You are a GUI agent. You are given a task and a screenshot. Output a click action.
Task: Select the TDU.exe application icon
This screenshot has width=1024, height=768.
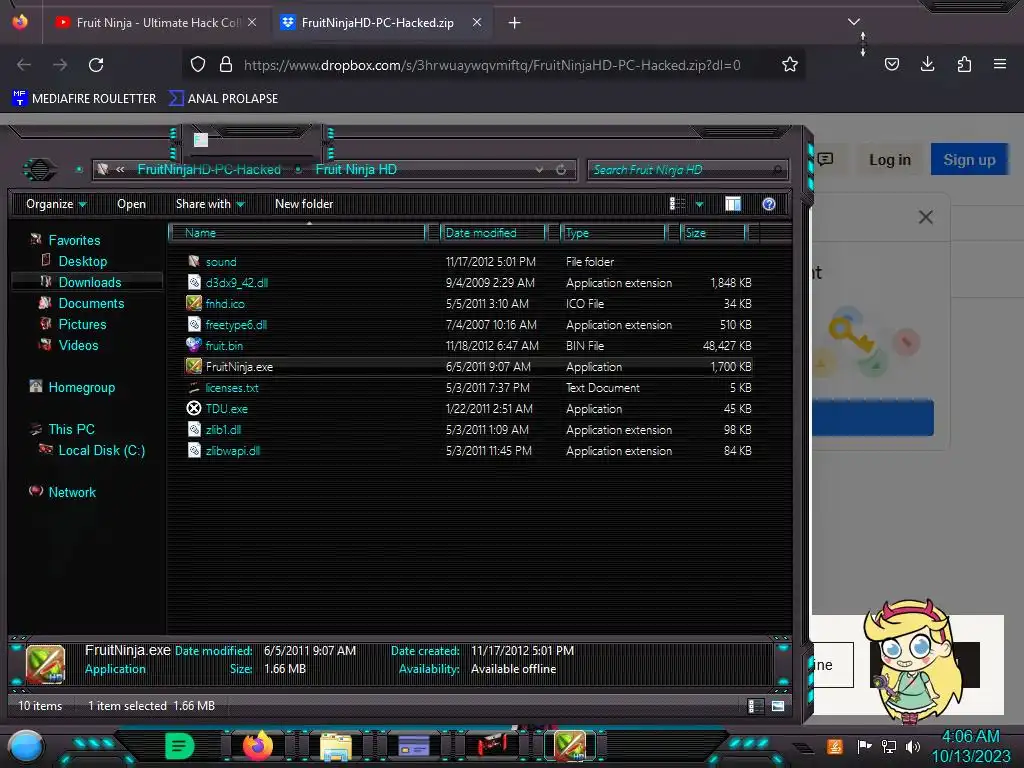point(194,408)
